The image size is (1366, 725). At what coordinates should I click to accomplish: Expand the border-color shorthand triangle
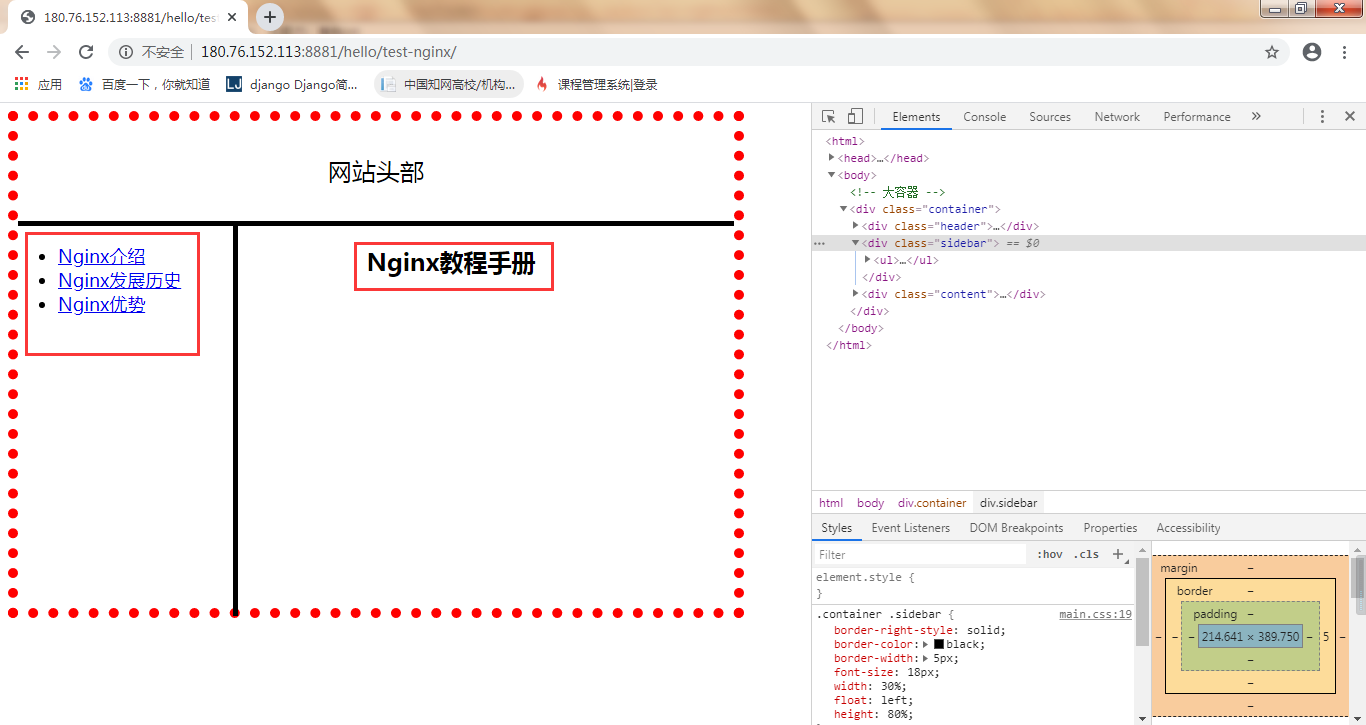tap(926, 645)
